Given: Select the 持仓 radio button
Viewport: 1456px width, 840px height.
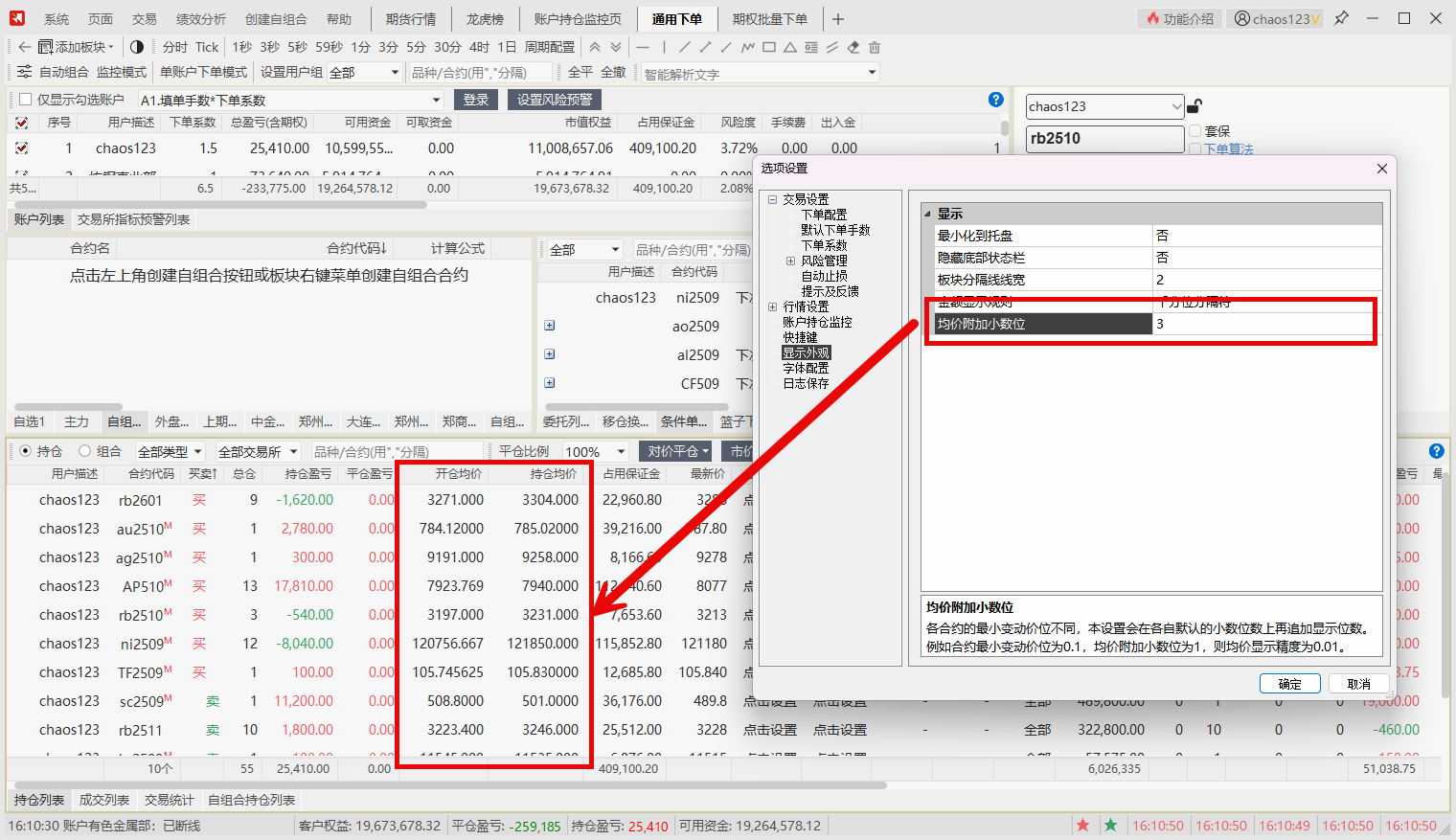Looking at the screenshot, I should (x=26, y=451).
